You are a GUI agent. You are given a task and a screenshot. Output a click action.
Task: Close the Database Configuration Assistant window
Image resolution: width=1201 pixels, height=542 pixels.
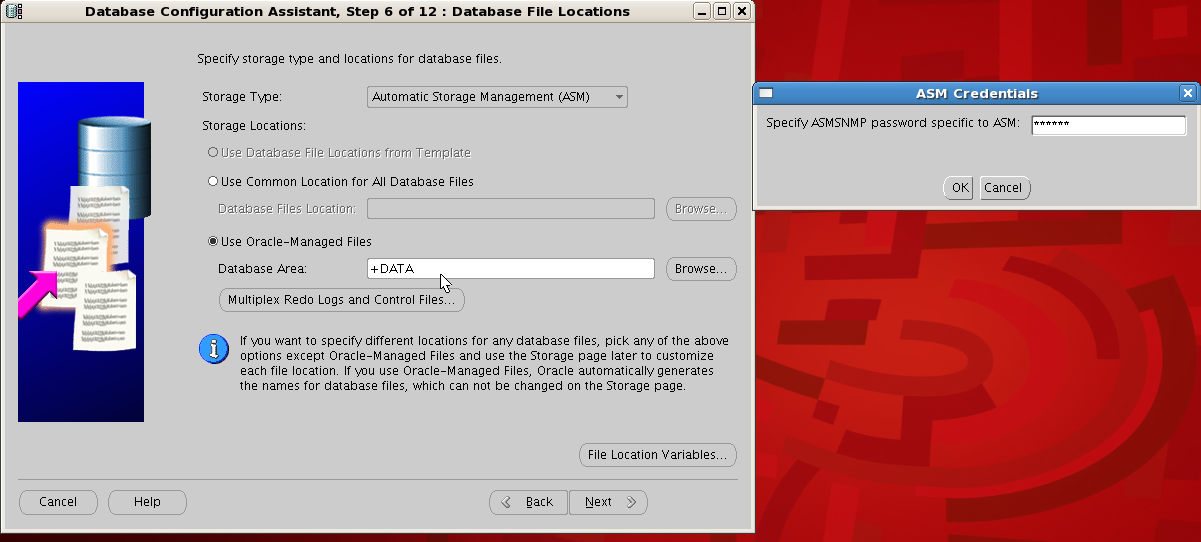(741, 11)
